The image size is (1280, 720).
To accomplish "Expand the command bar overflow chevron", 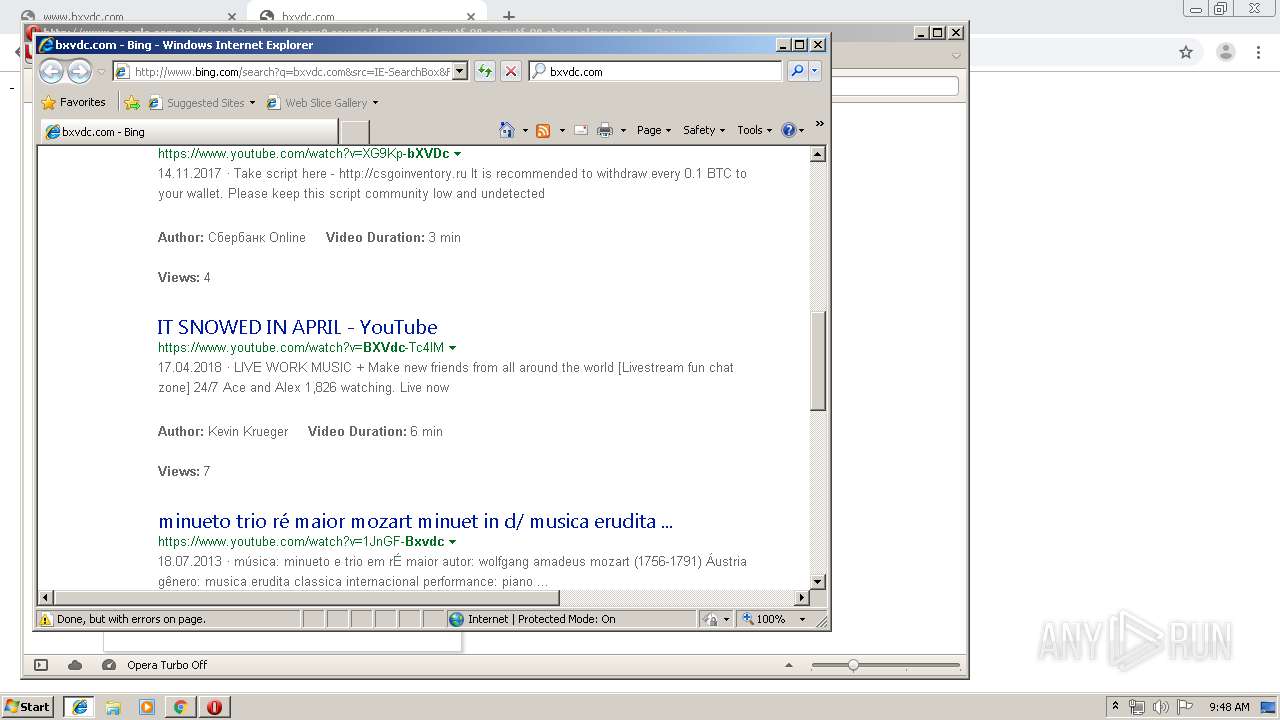I will pos(819,124).
